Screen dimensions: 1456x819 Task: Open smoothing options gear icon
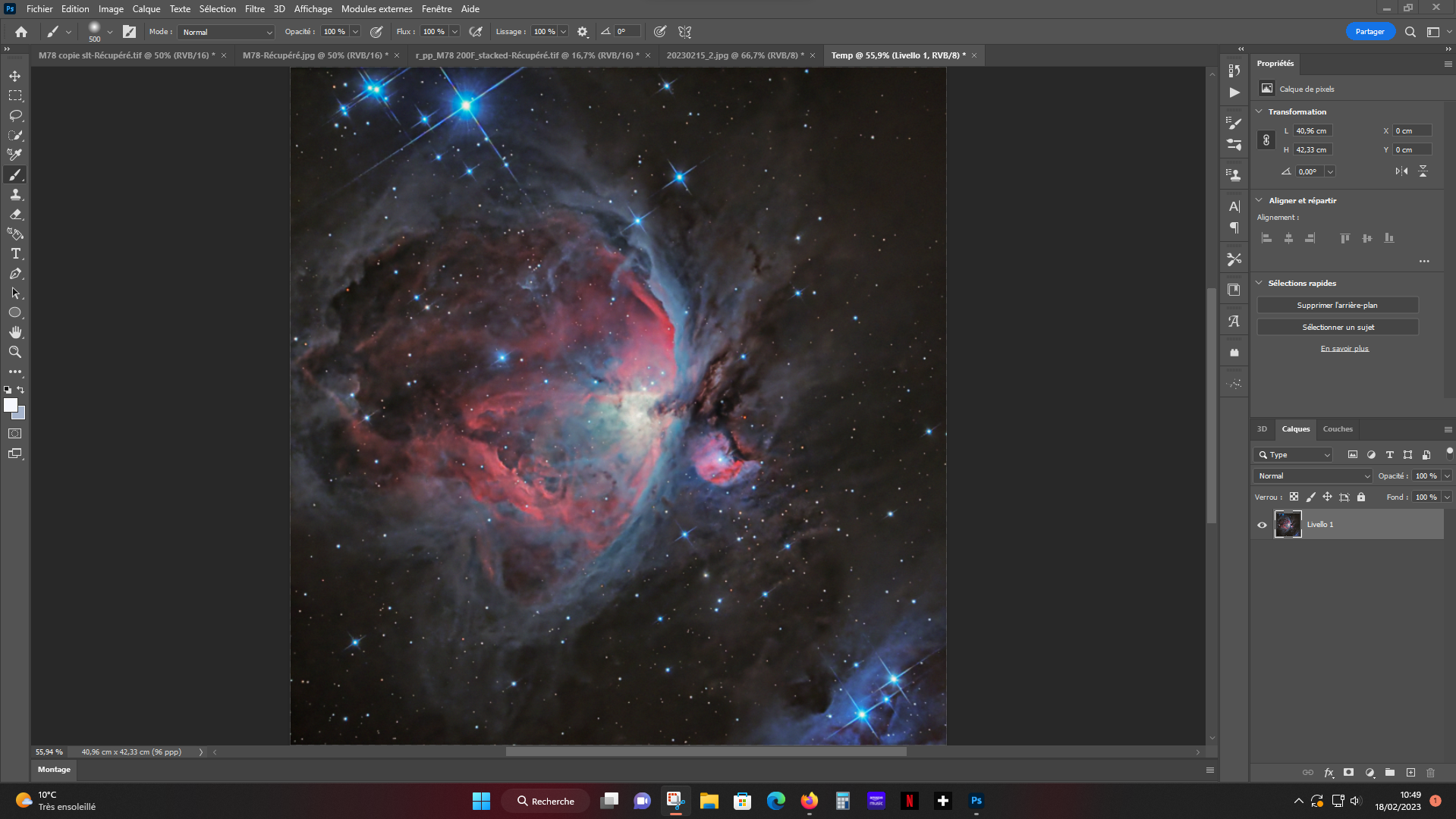(x=583, y=32)
